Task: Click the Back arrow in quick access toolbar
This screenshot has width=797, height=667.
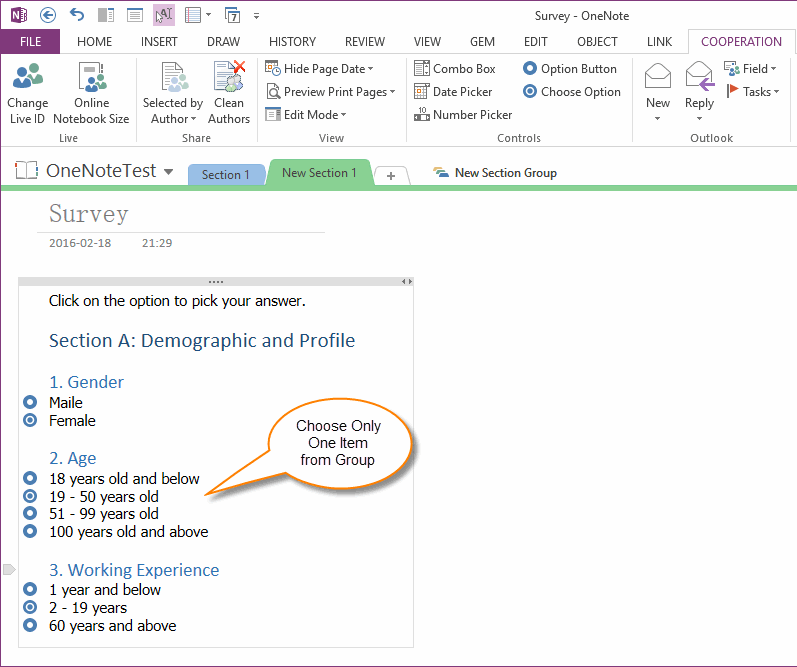Action: (x=48, y=15)
